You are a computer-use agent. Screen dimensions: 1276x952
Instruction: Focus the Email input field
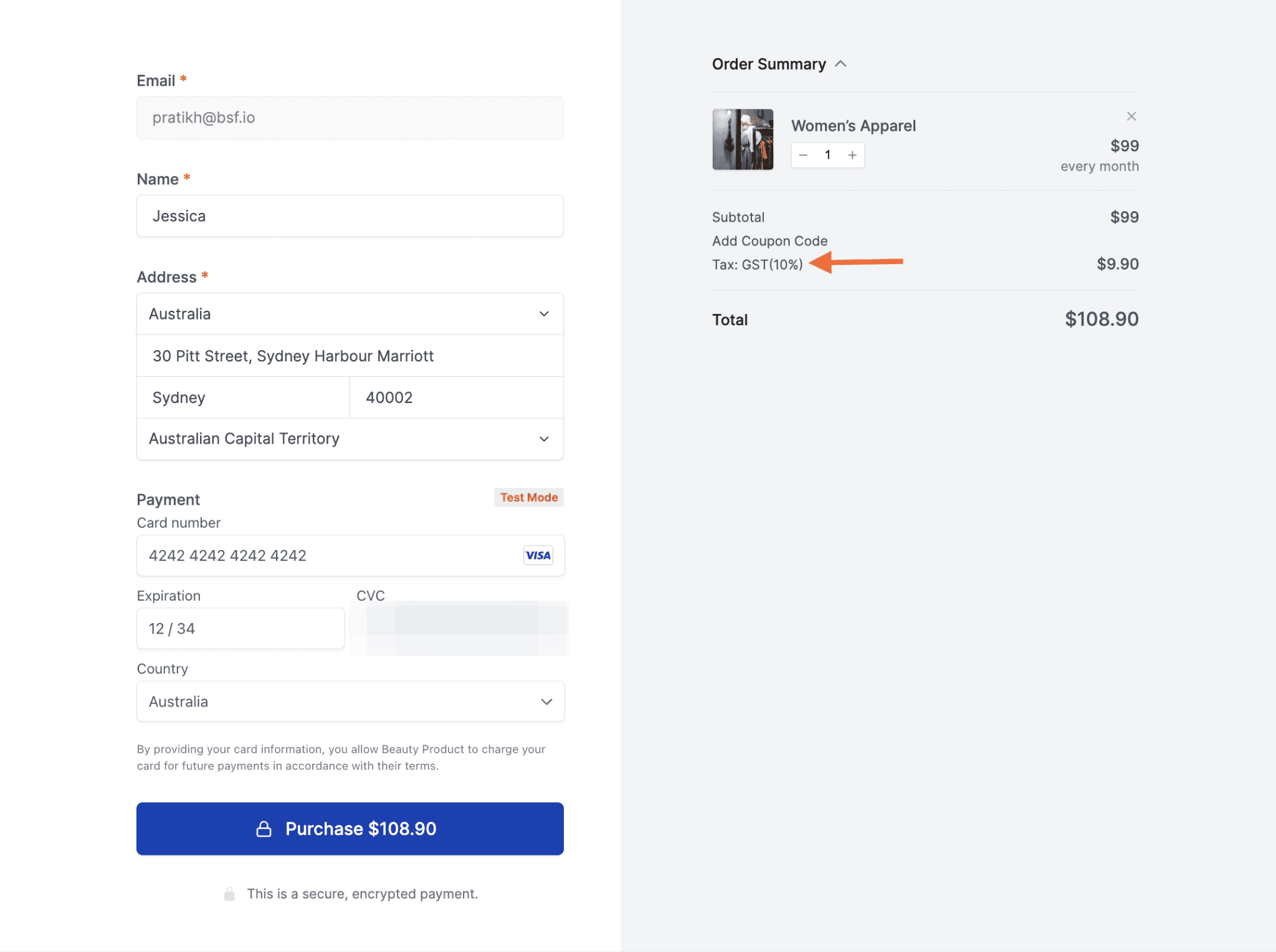click(x=350, y=118)
